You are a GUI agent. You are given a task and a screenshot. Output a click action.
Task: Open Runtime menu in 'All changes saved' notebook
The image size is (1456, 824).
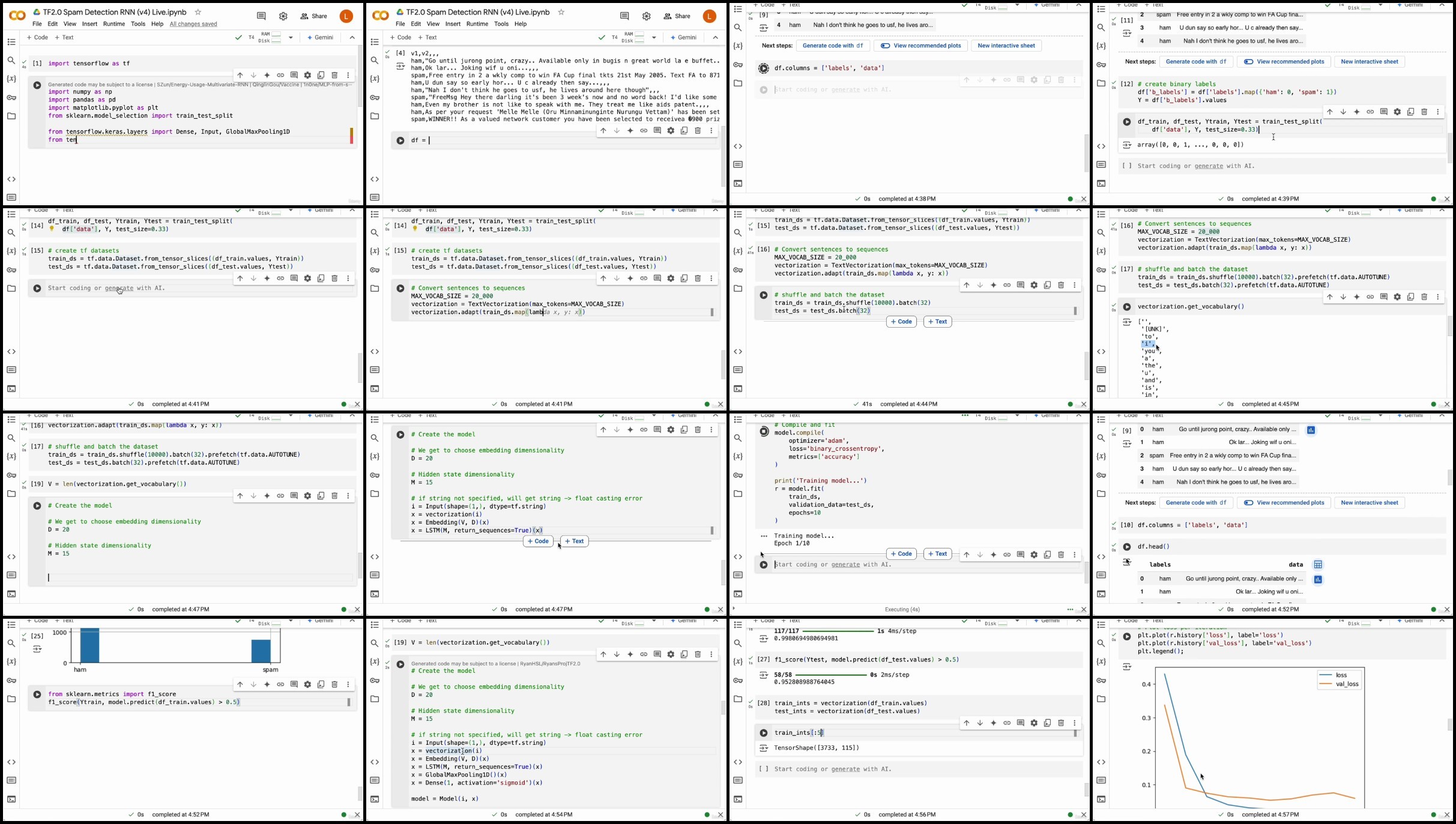coord(113,25)
